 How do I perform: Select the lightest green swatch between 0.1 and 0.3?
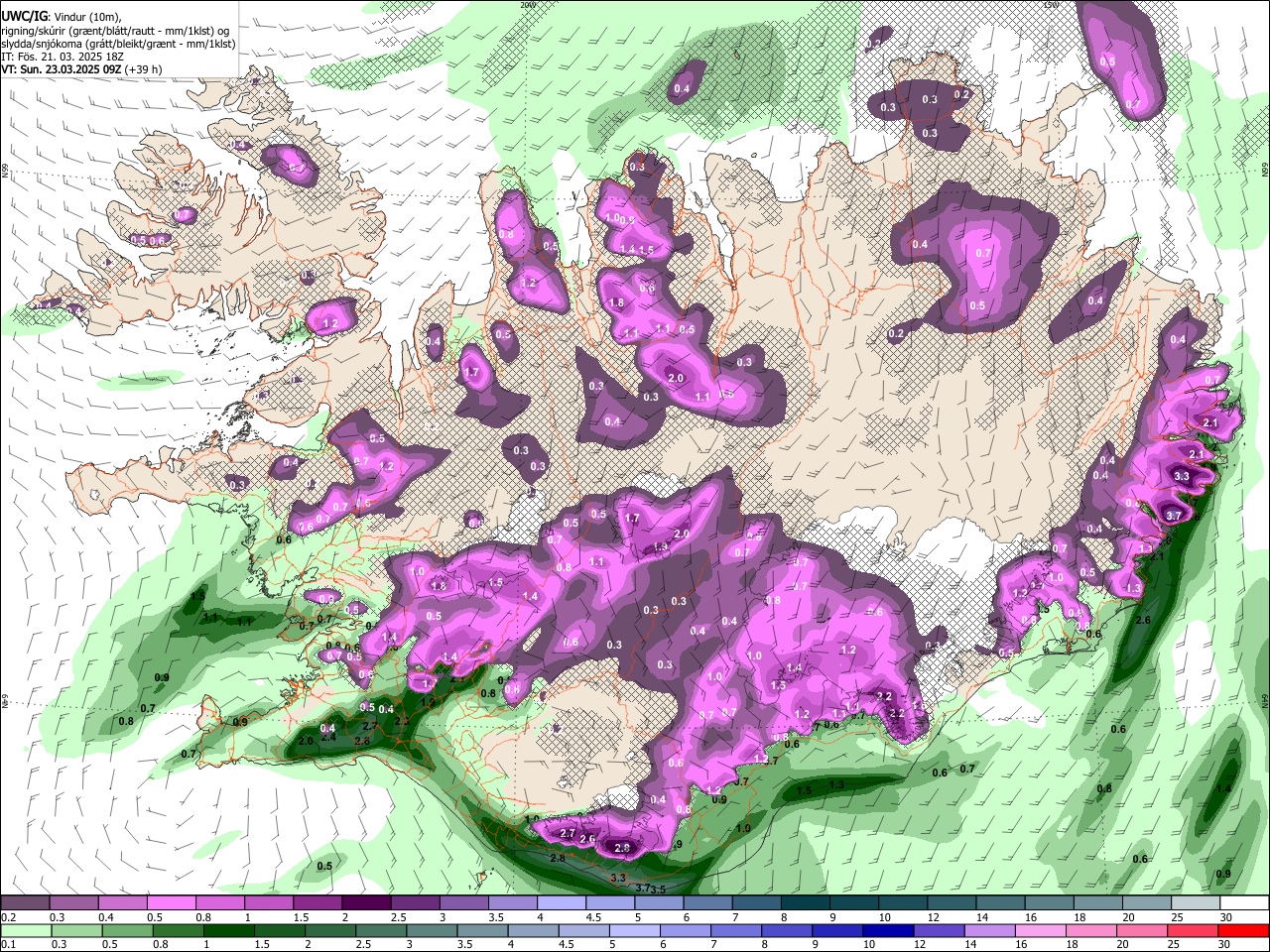point(25,930)
